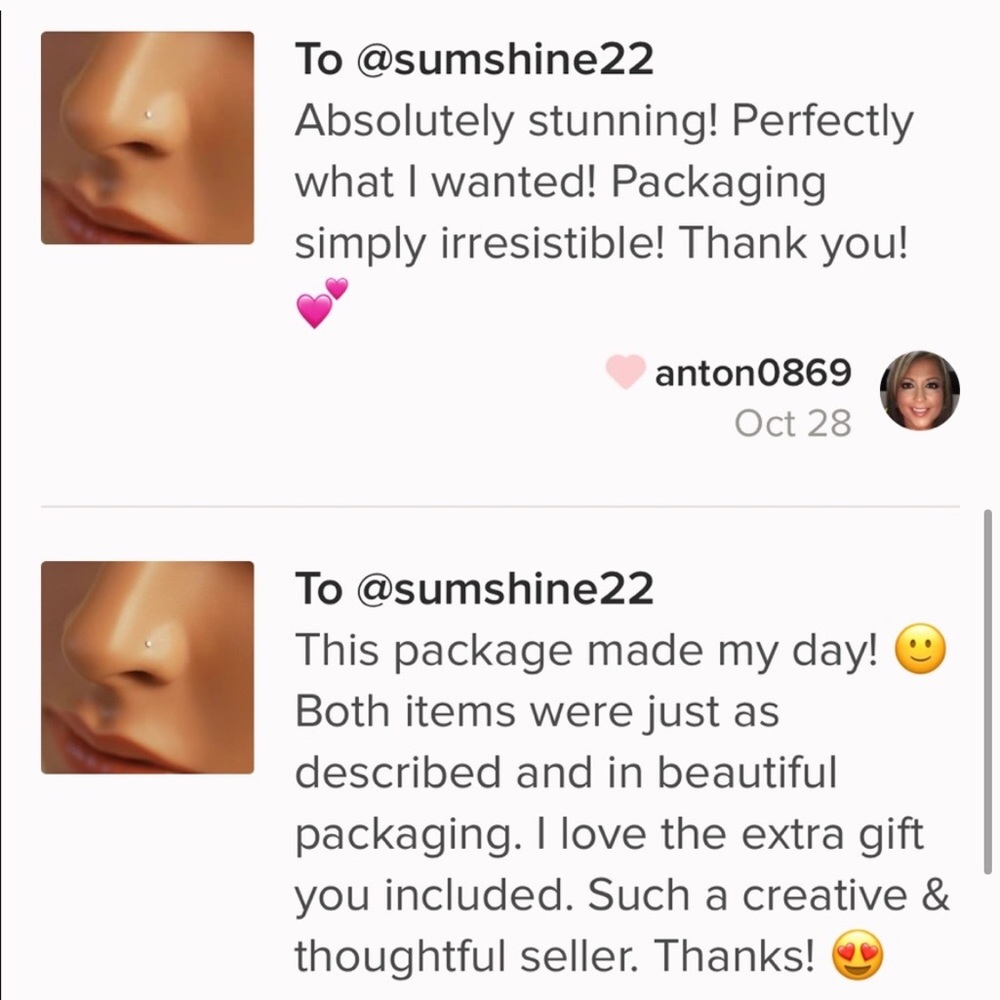Open anton0869's profile photo
The image size is (1000, 1000).
919,391
